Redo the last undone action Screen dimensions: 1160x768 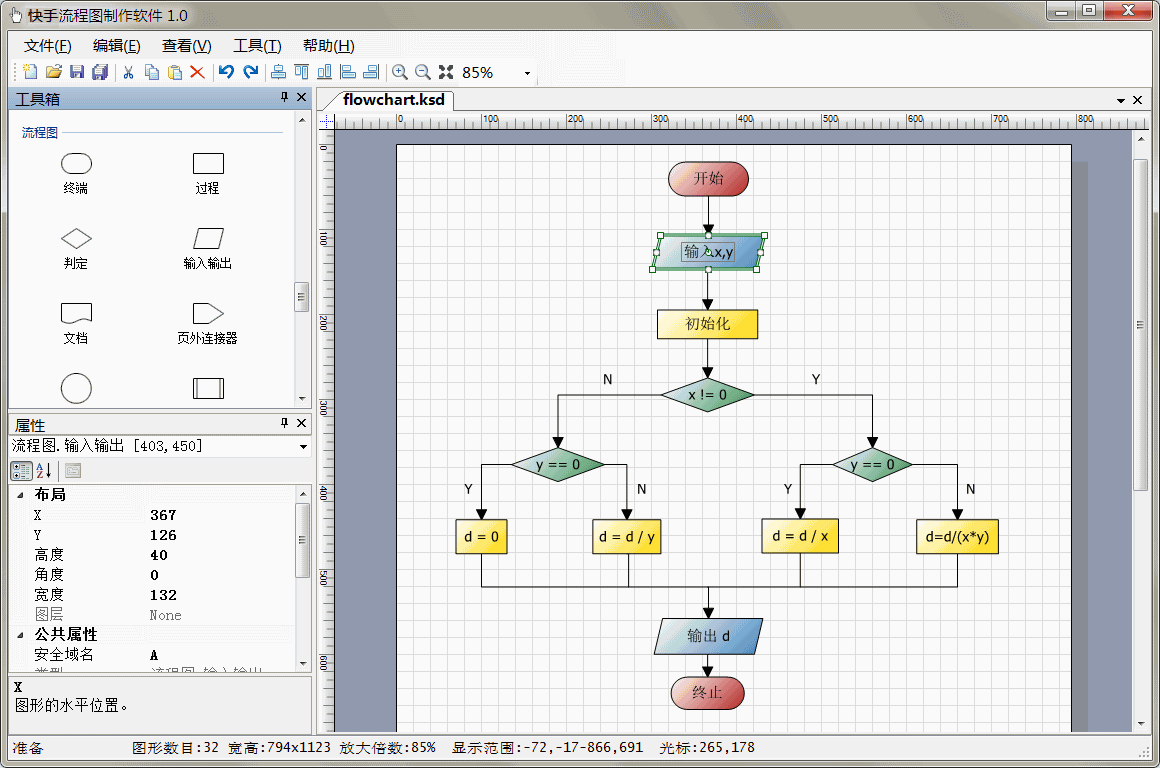click(x=251, y=72)
